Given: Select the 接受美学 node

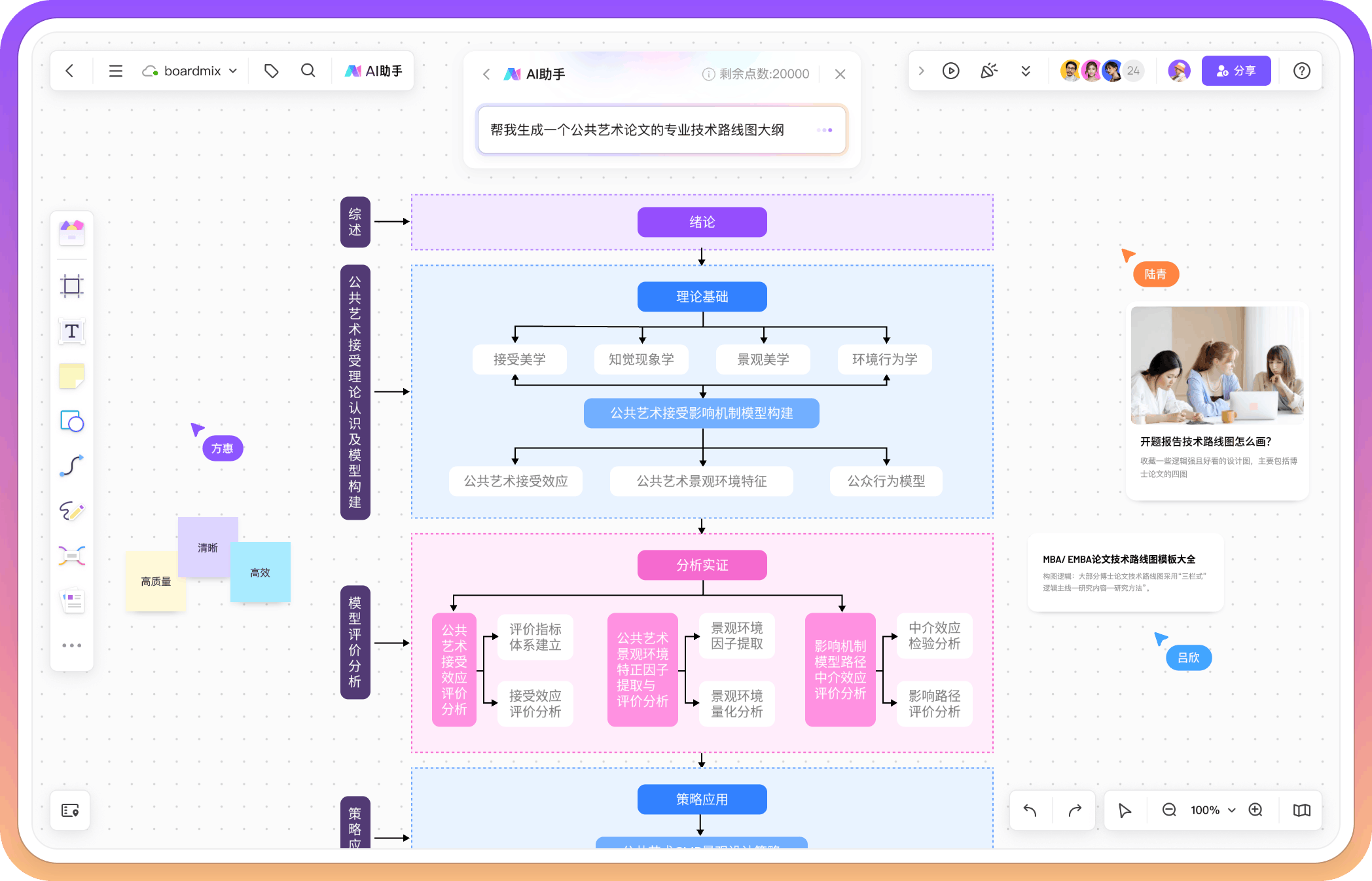Looking at the screenshot, I should point(520,359).
